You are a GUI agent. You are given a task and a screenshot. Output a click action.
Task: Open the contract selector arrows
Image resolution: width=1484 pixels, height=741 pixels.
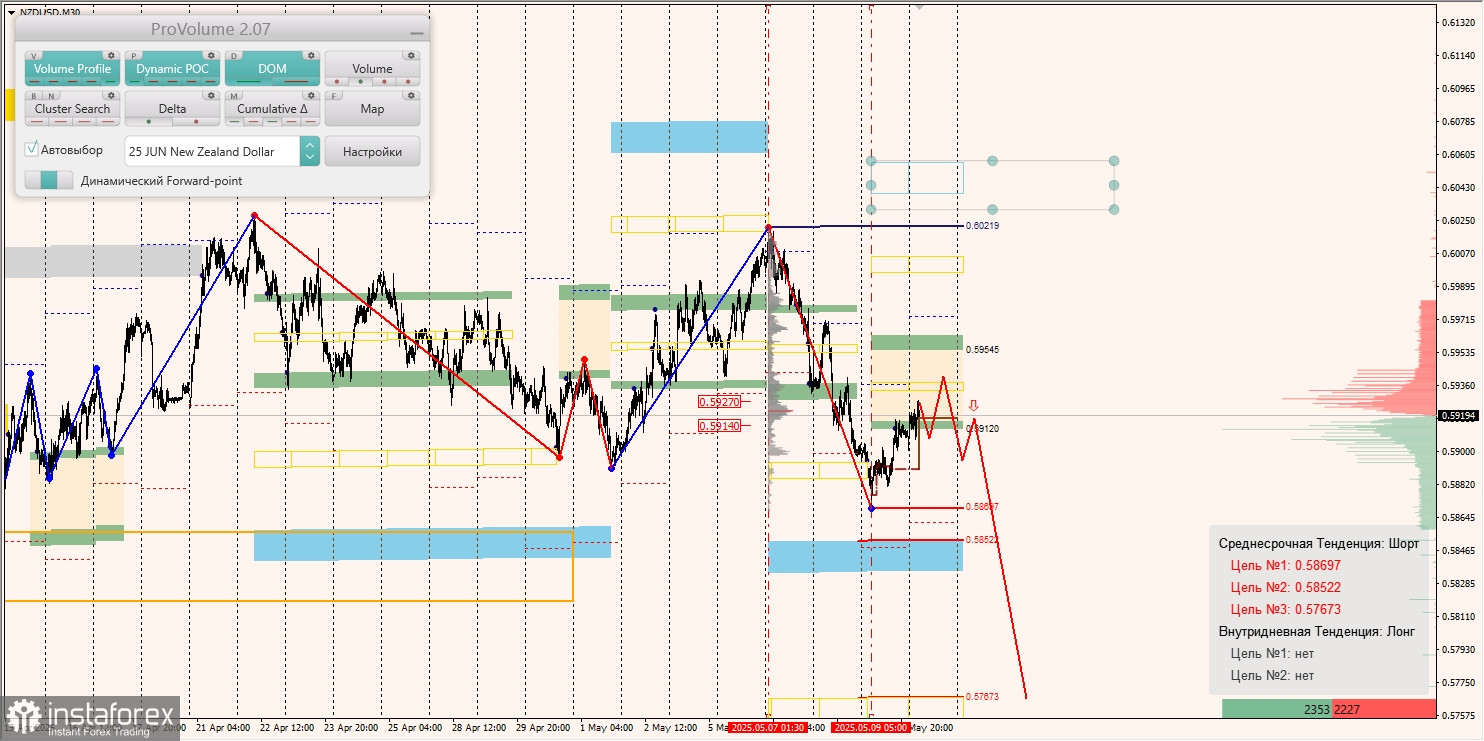click(310, 151)
